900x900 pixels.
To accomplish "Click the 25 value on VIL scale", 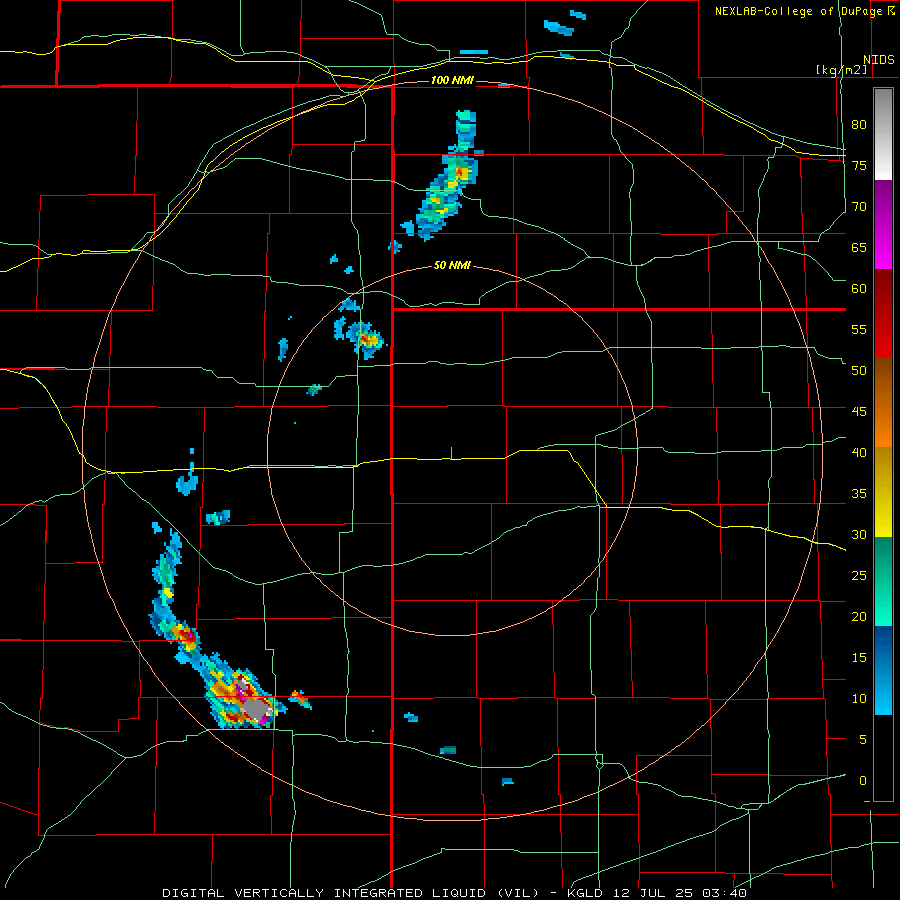I will [859, 575].
